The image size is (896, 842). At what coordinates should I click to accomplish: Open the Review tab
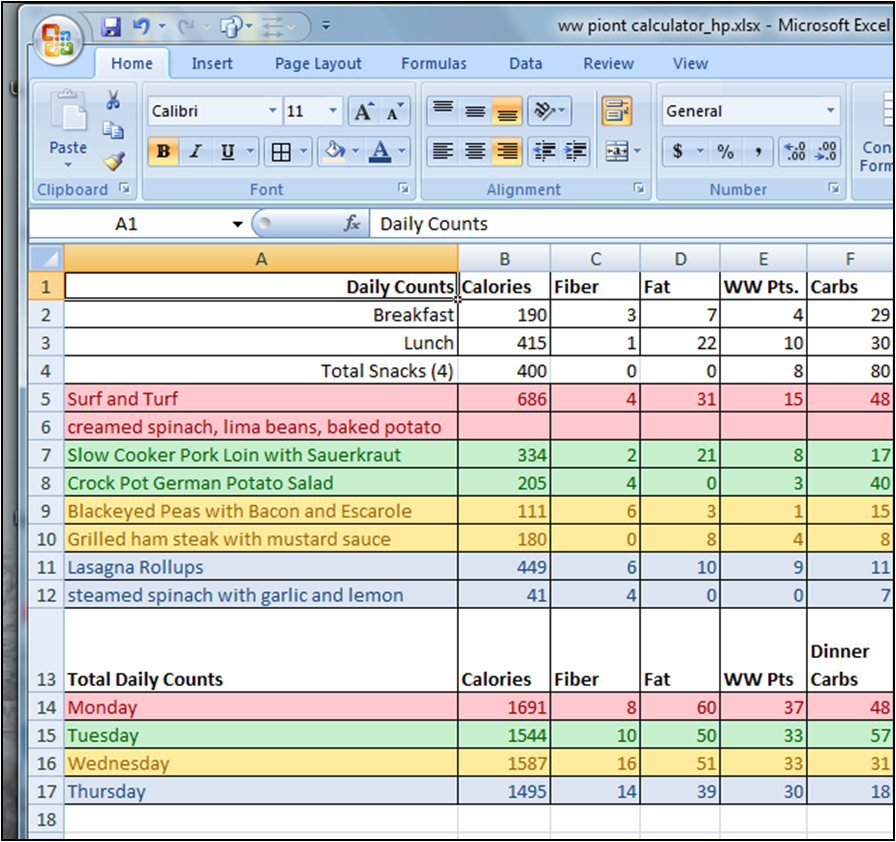(x=609, y=63)
